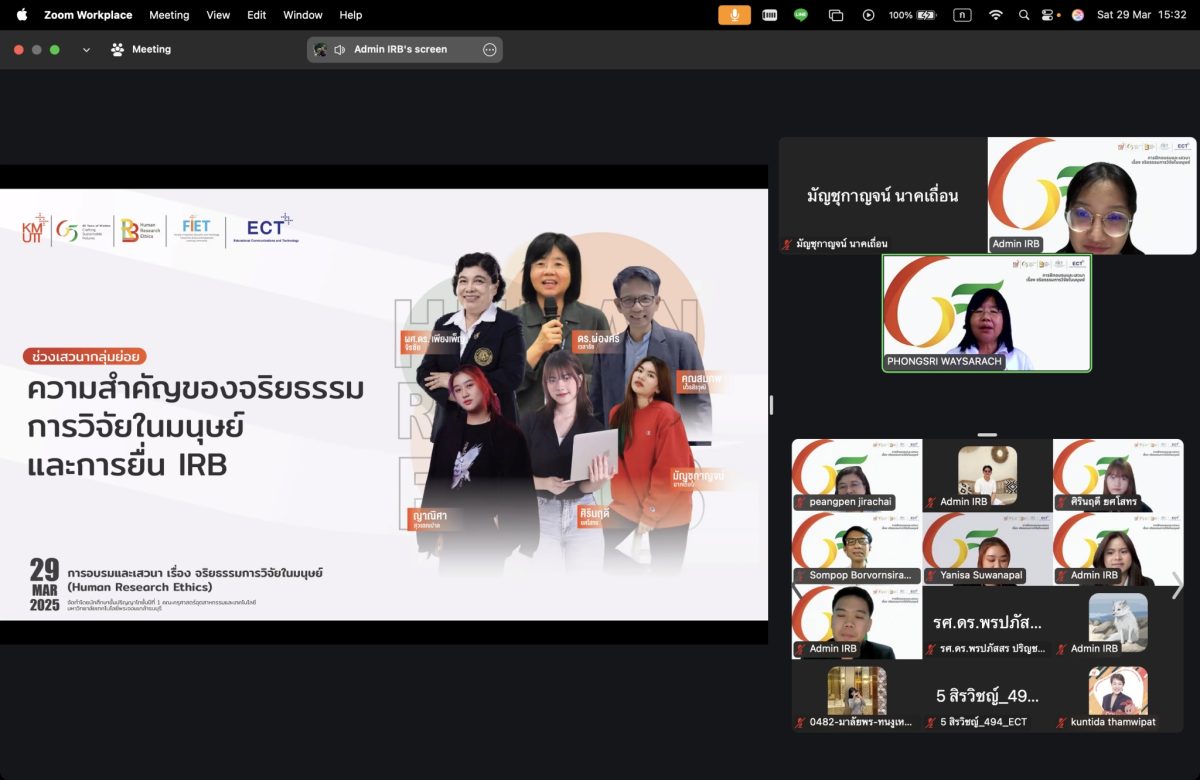Open the Wi-Fi menu icon
This screenshot has width=1200, height=780.
995,15
